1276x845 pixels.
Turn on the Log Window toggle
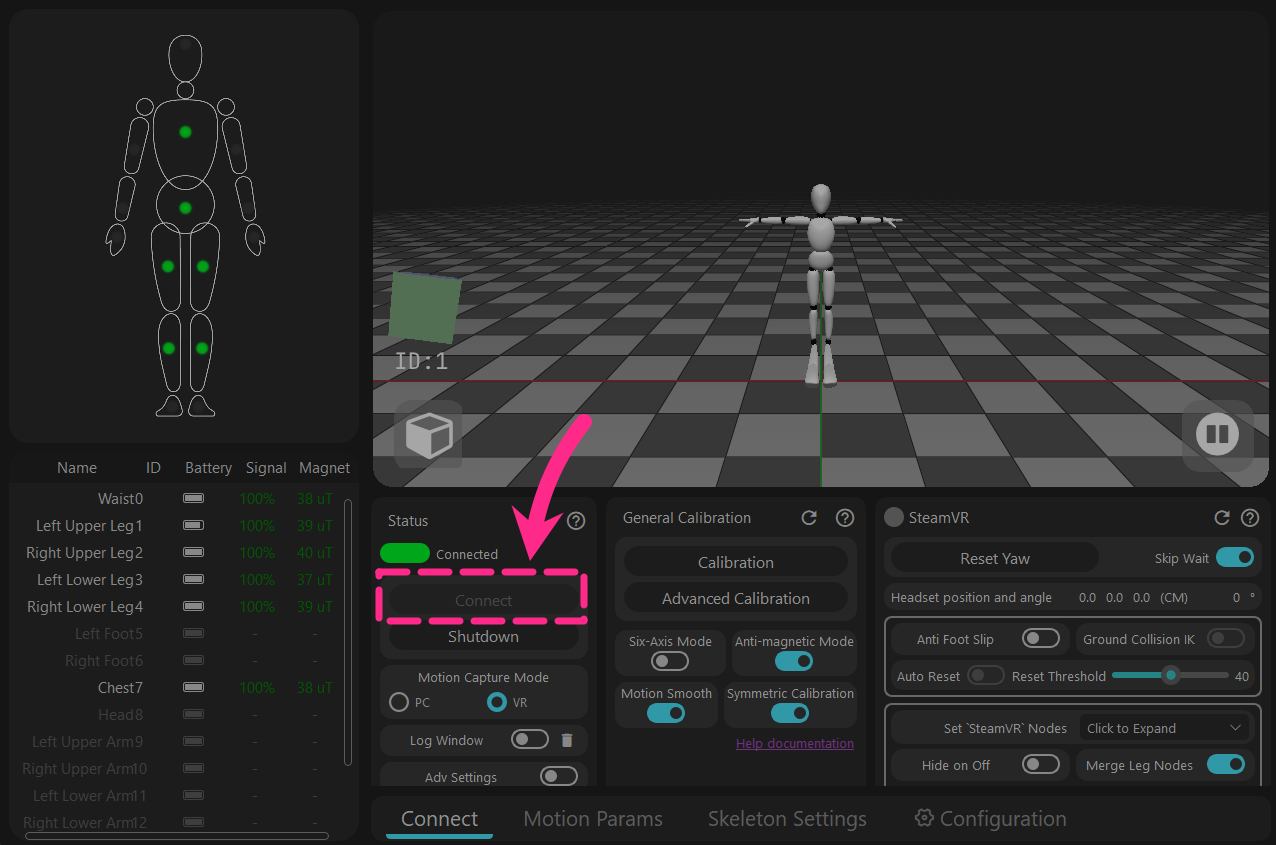click(x=529, y=740)
